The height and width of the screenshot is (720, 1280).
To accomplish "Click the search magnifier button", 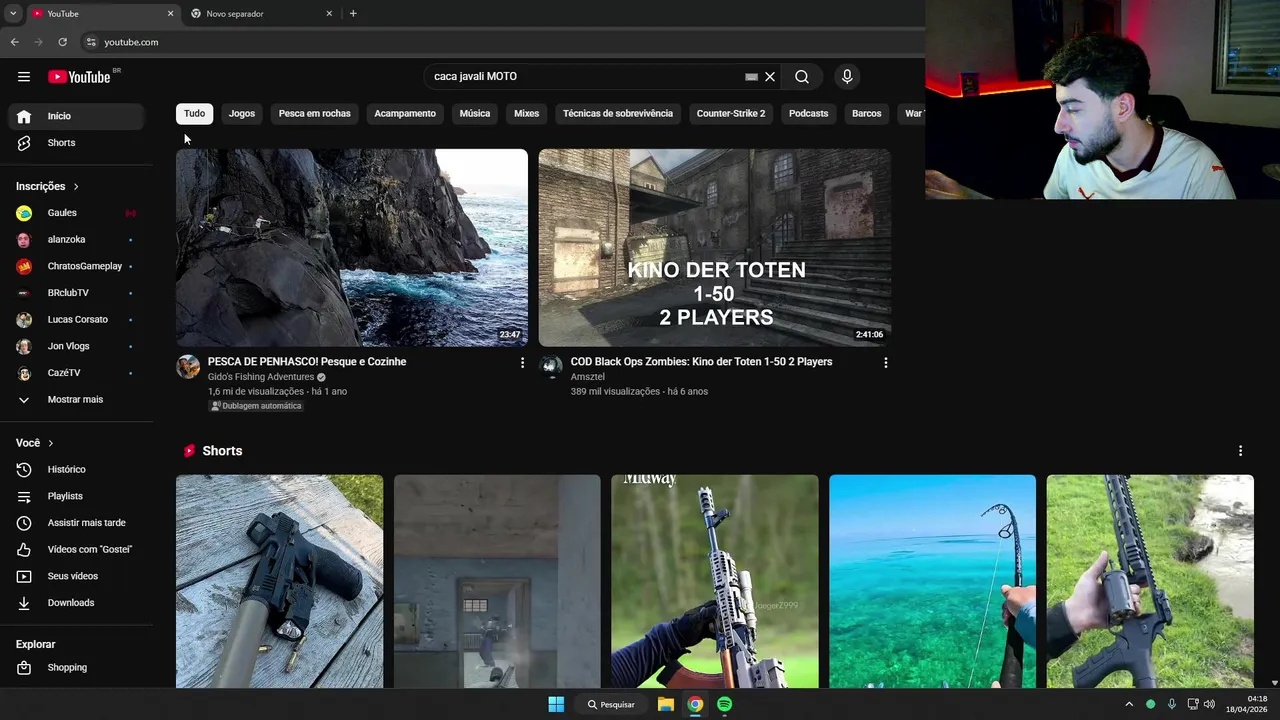I will (x=802, y=76).
